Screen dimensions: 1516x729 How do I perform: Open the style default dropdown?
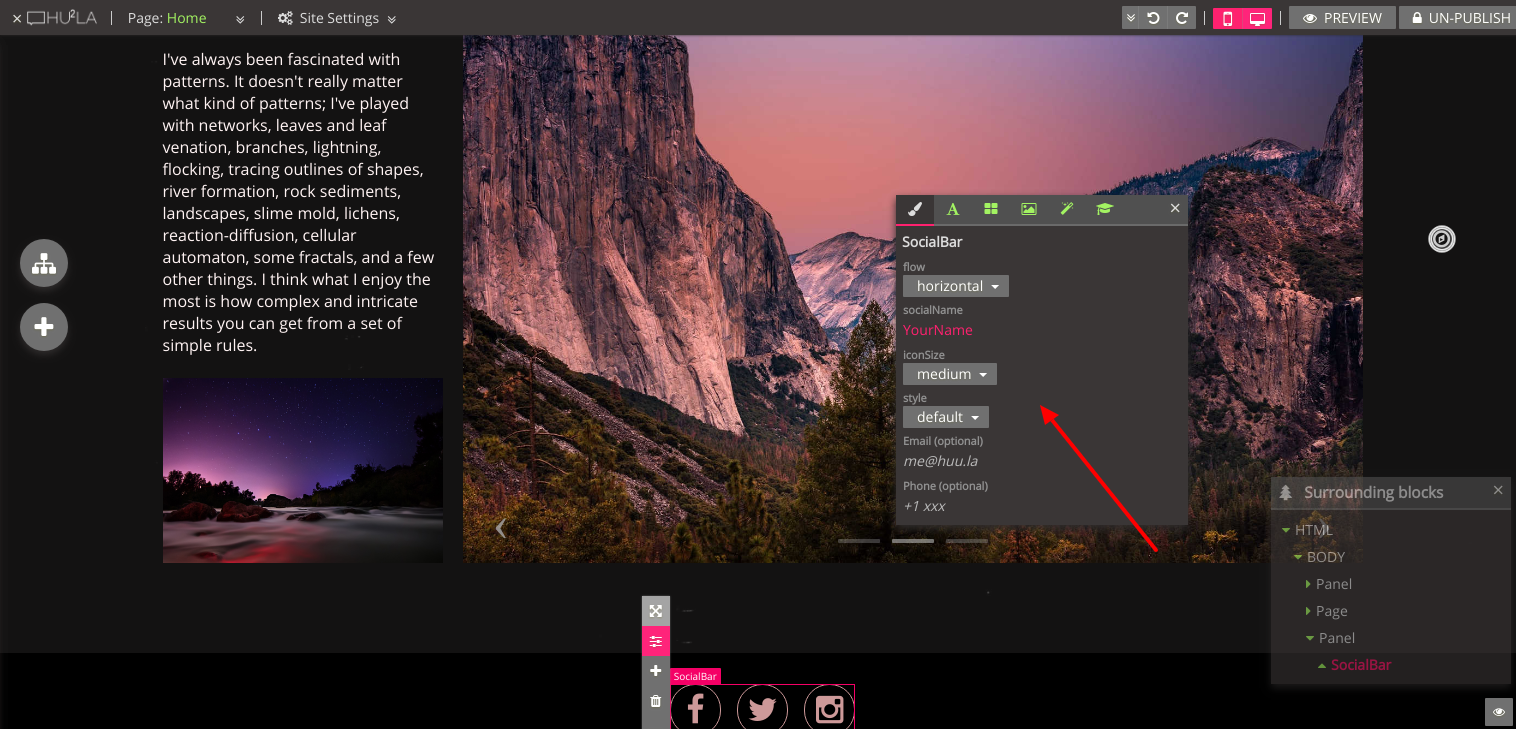946,417
